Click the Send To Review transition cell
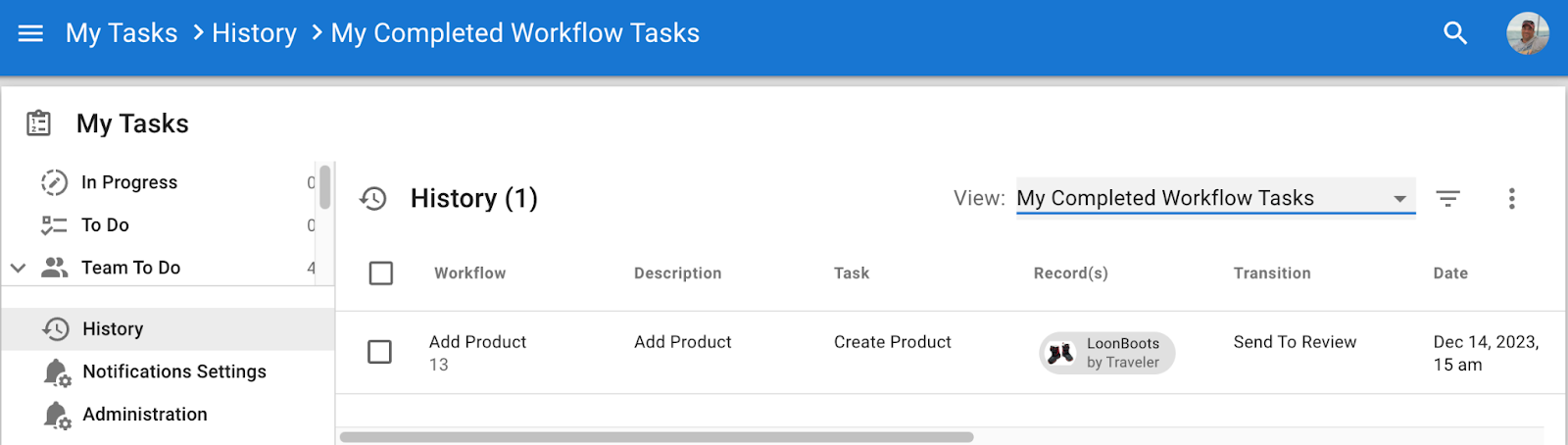The image size is (1568, 445). pos(1295,342)
